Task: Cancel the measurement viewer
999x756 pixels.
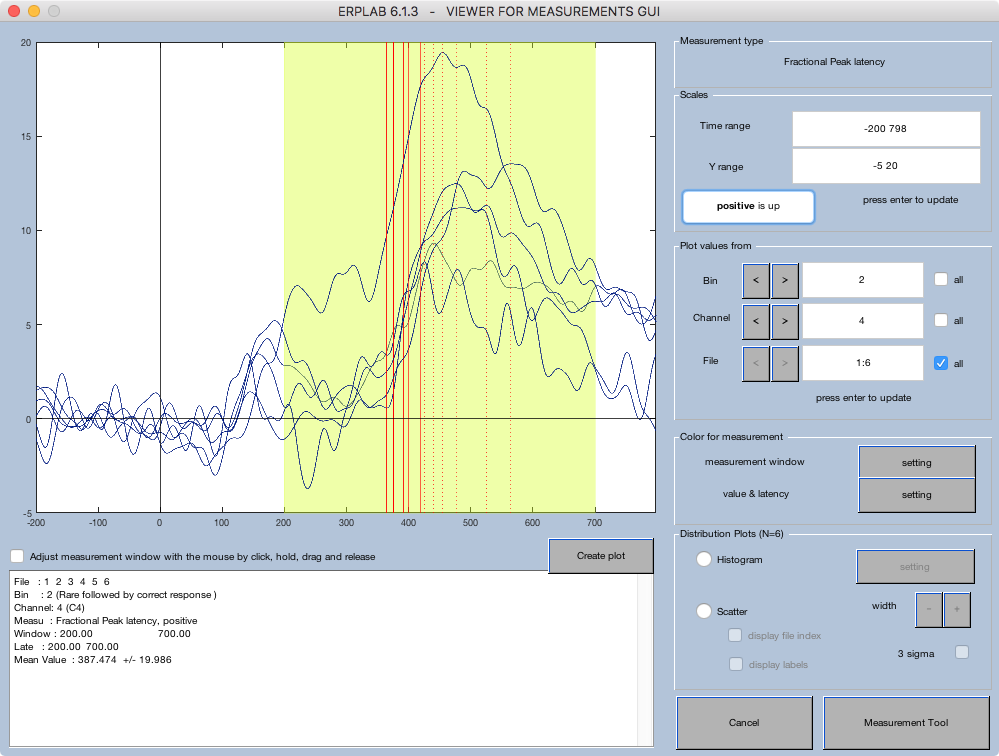Action: tap(744, 722)
